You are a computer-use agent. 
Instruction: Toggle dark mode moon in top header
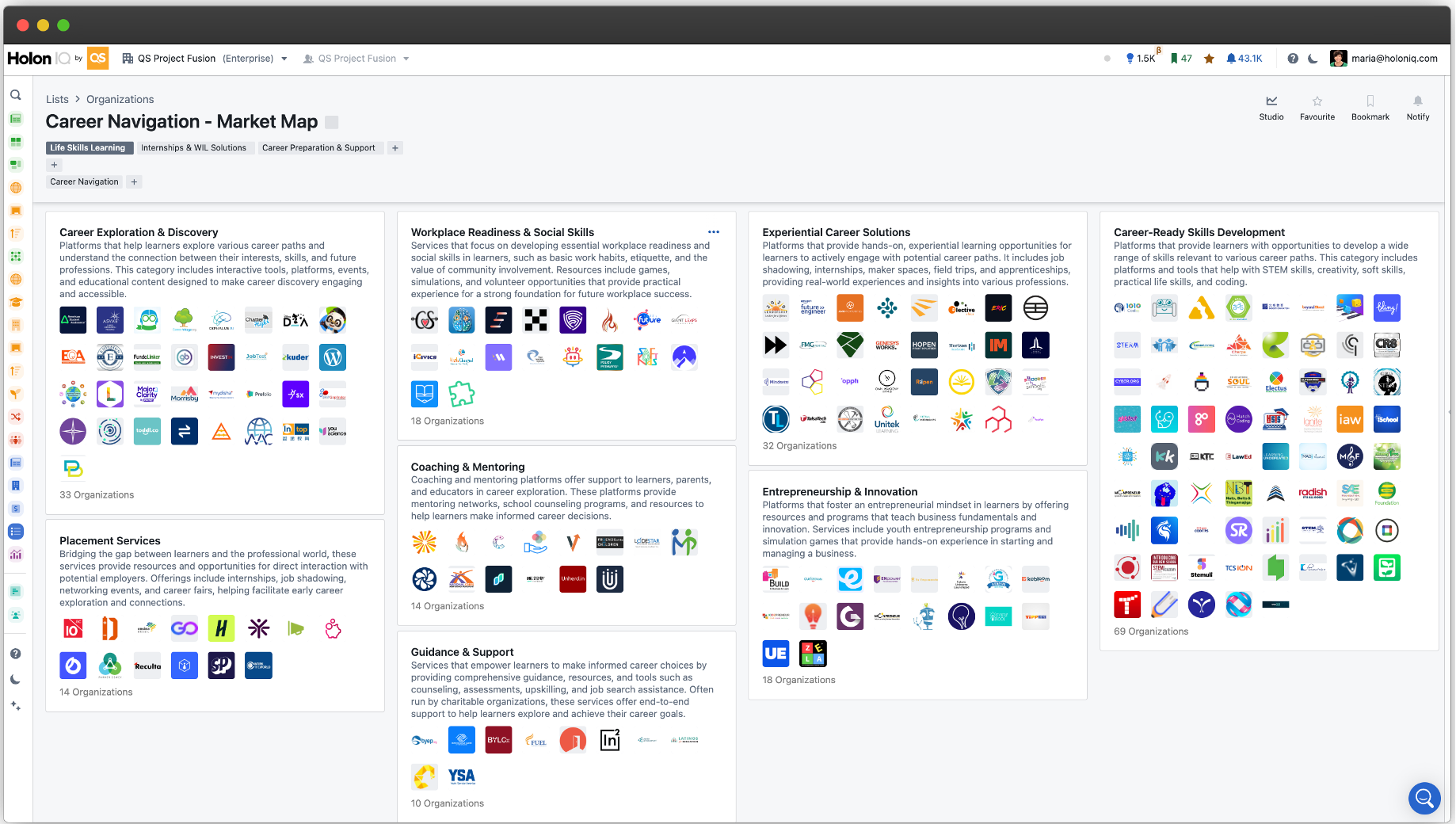point(1313,59)
